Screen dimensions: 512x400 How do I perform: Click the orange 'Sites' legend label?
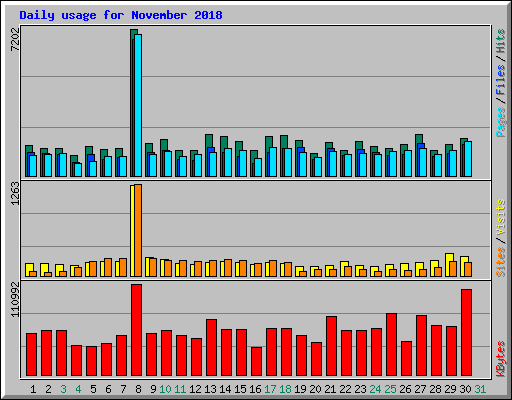tap(500, 262)
